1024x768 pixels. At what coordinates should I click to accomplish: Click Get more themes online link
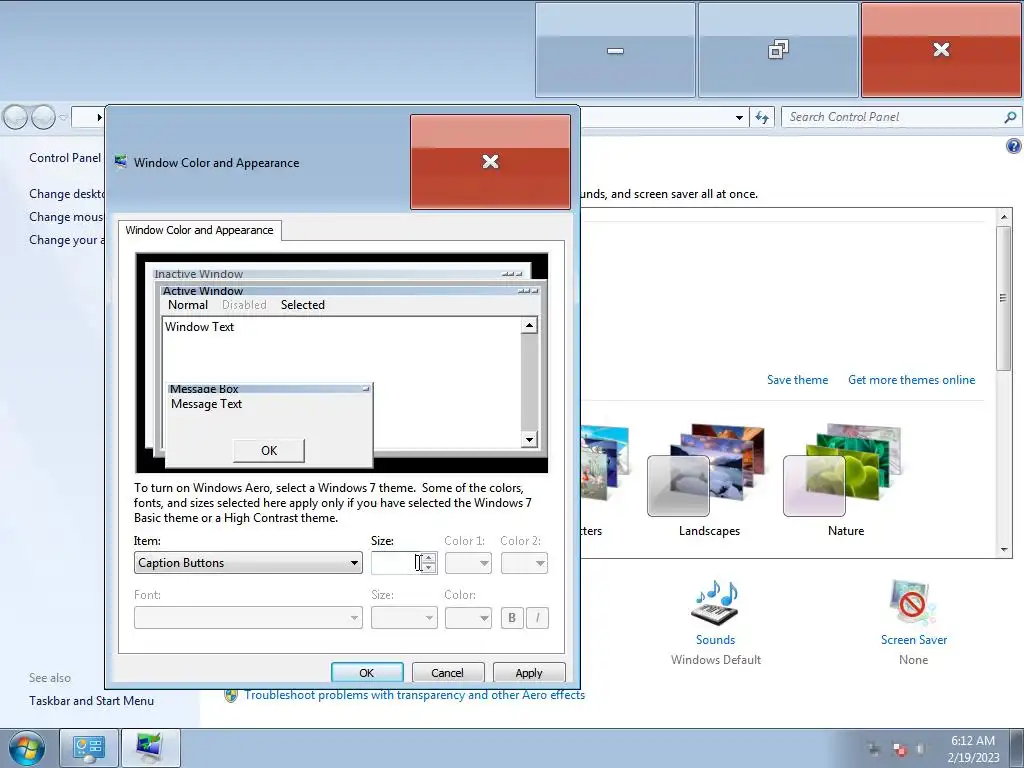click(x=911, y=380)
